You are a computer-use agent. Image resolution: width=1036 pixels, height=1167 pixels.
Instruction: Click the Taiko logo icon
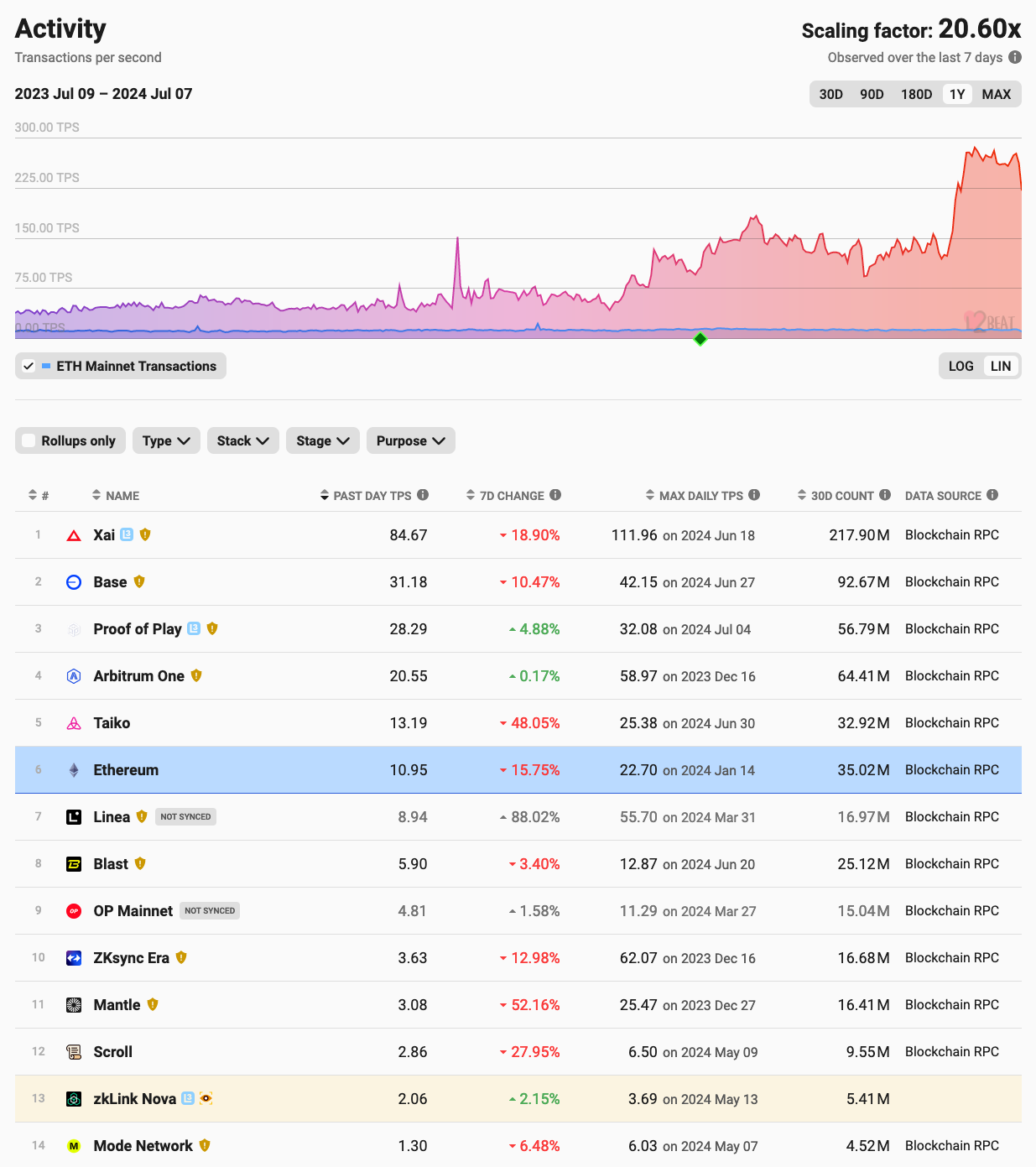(x=74, y=723)
